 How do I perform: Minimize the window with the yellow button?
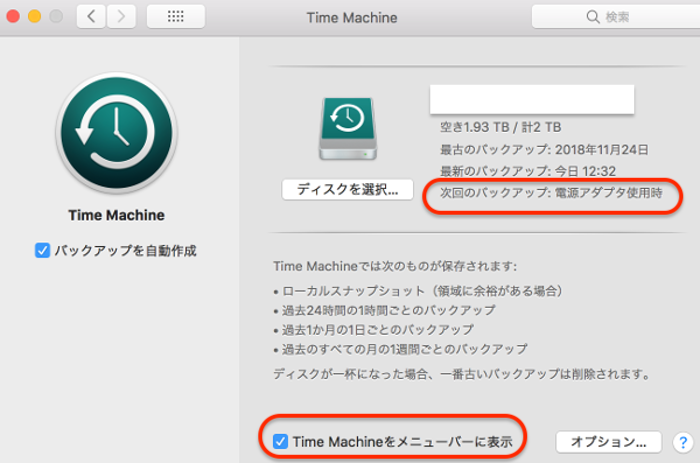pos(34,17)
